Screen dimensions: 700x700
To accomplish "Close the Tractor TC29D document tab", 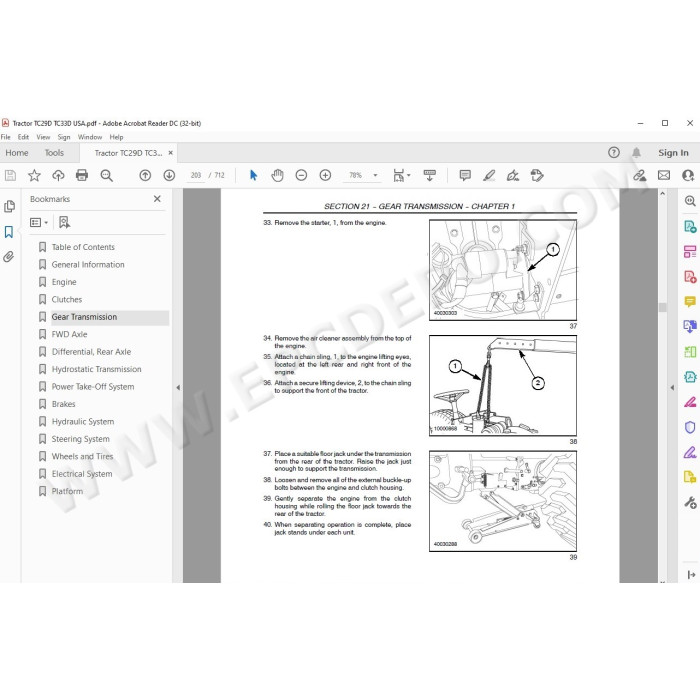I will pos(171,153).
